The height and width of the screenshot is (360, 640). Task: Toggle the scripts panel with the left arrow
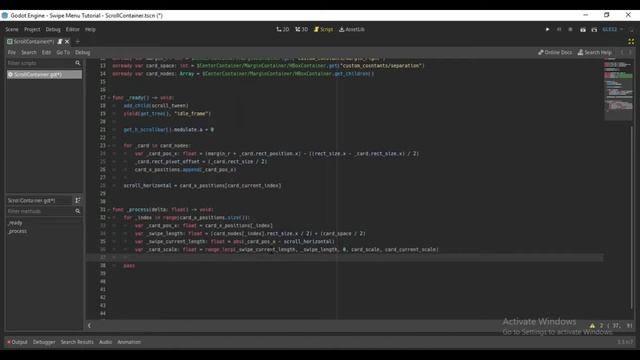coord(89,325)
